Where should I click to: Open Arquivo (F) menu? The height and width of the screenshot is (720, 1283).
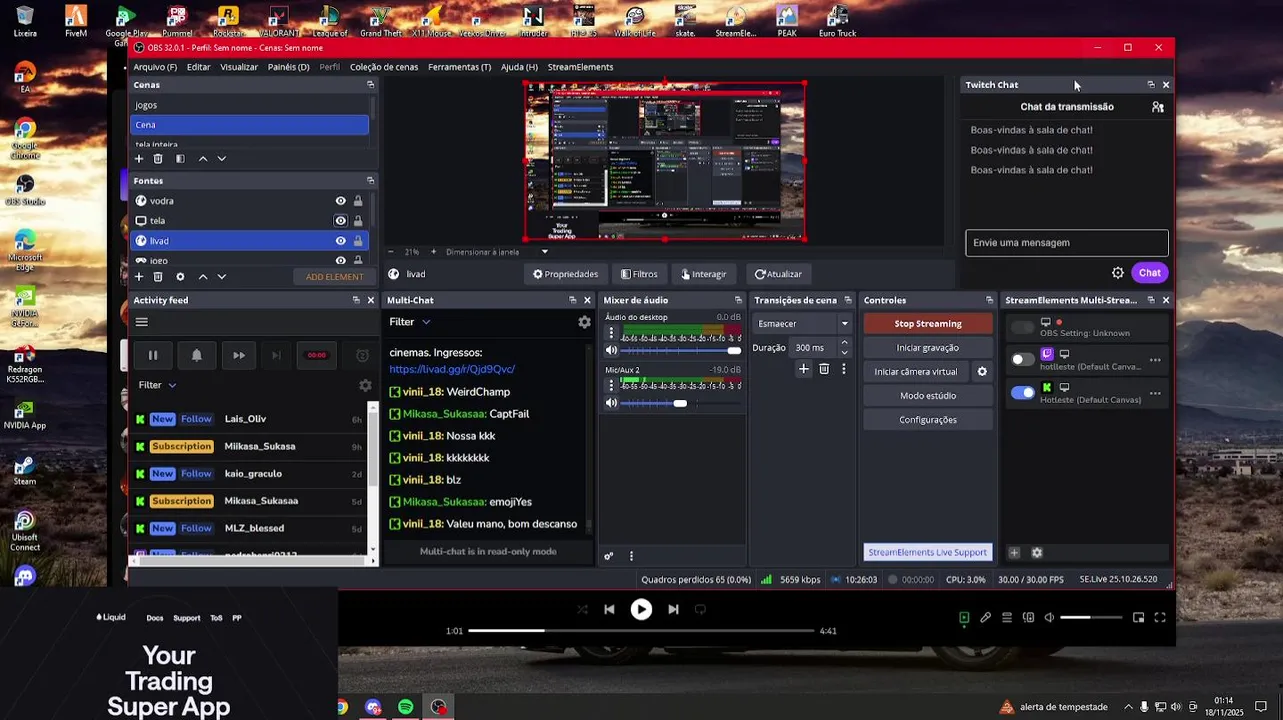[x=155, y=67]
